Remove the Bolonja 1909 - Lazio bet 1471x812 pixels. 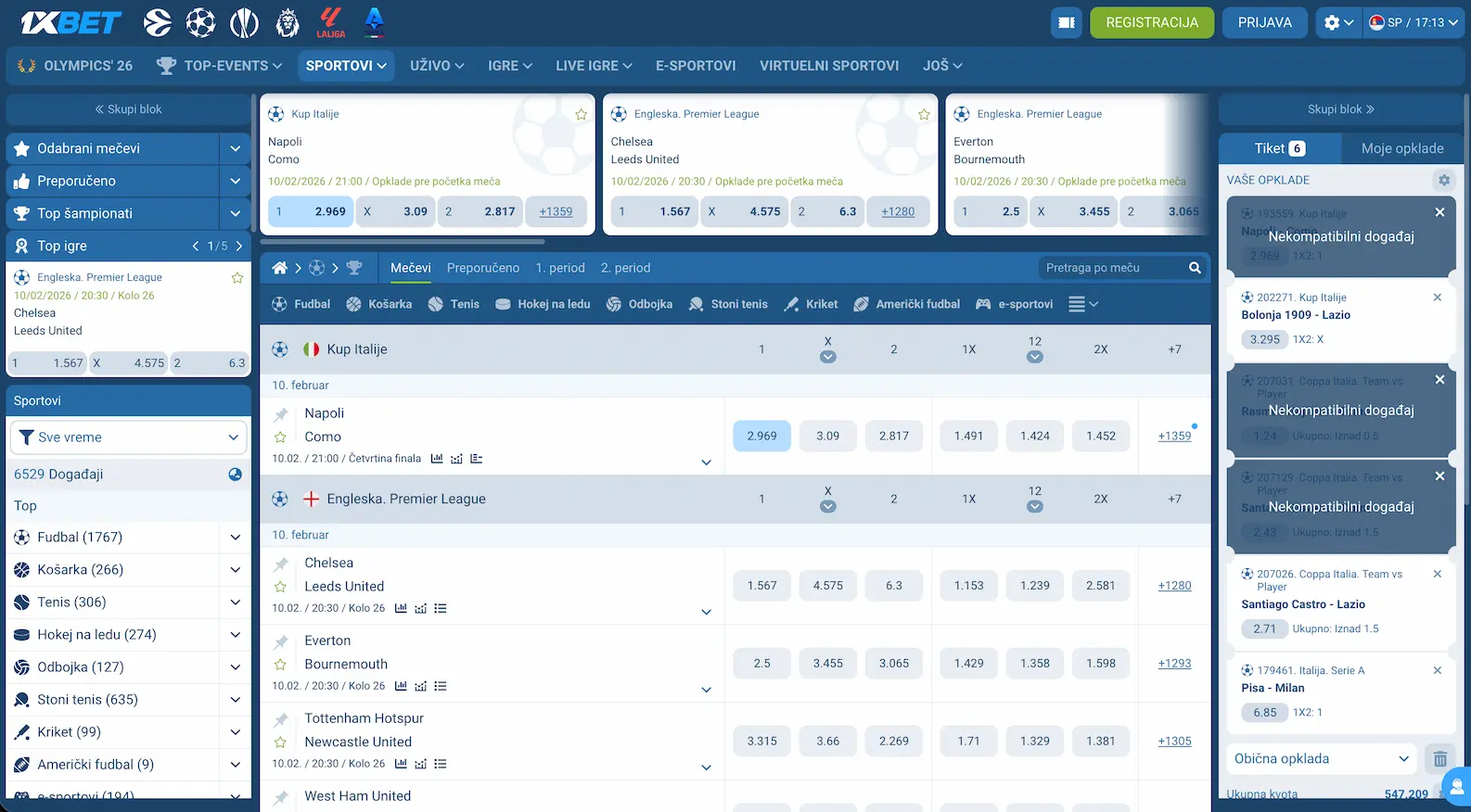click(x=1437, y=298)
